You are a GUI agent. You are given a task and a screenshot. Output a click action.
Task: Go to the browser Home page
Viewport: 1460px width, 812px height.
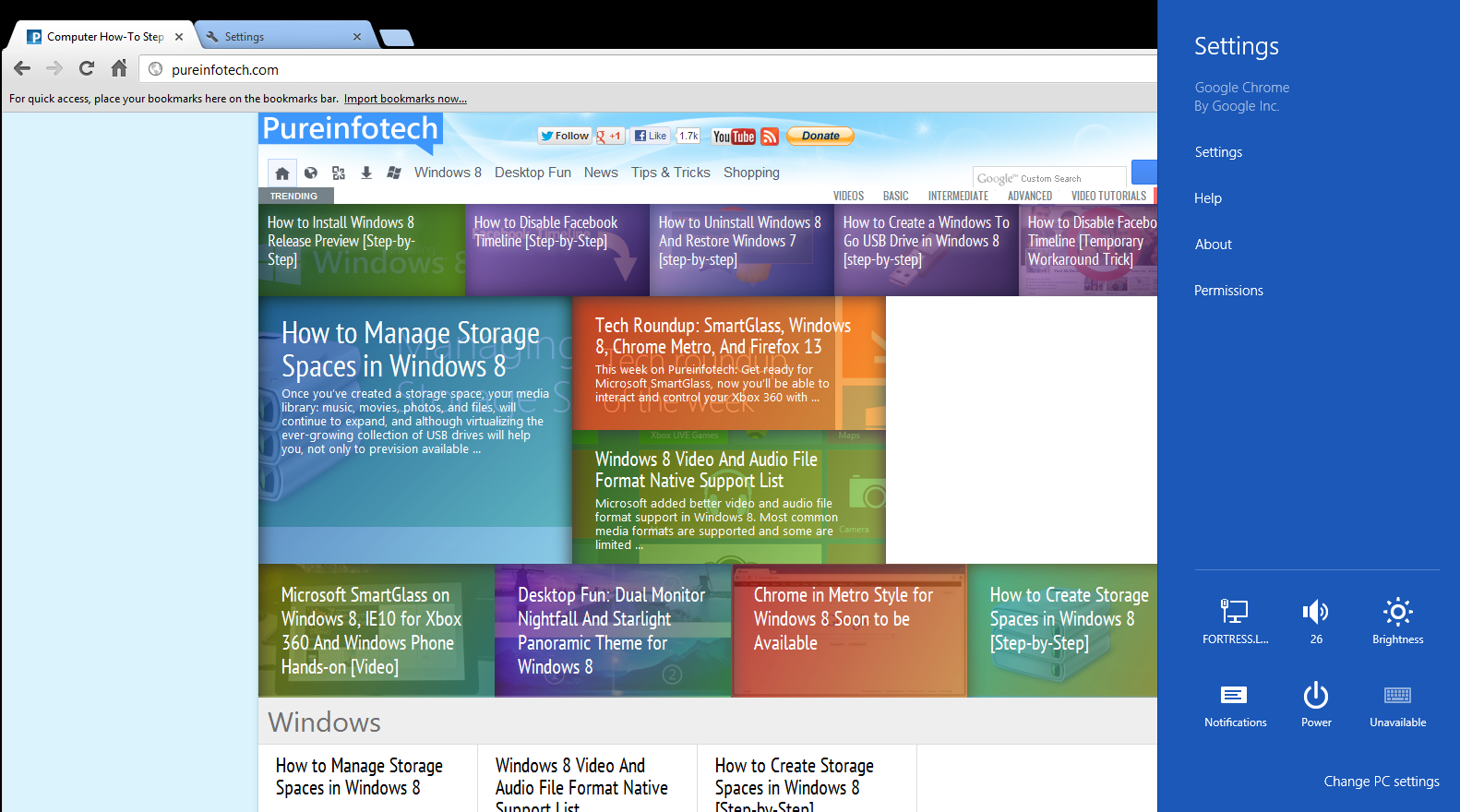coord(119,68)
